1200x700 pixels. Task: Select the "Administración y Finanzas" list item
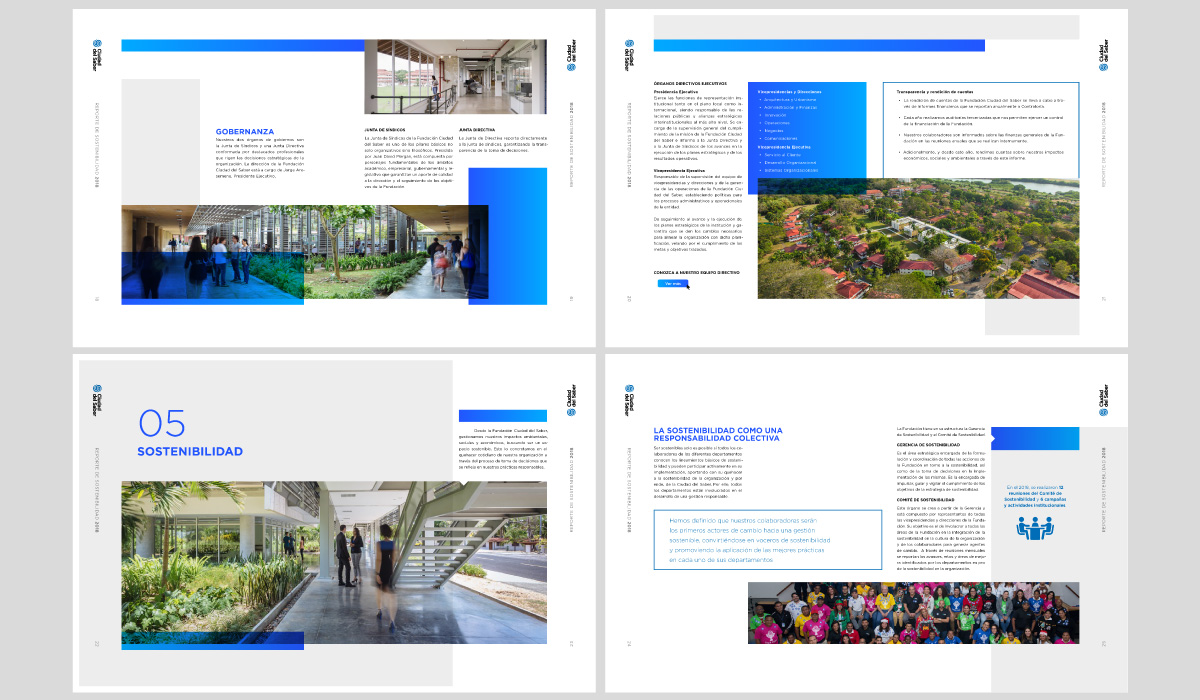(792, 107)
